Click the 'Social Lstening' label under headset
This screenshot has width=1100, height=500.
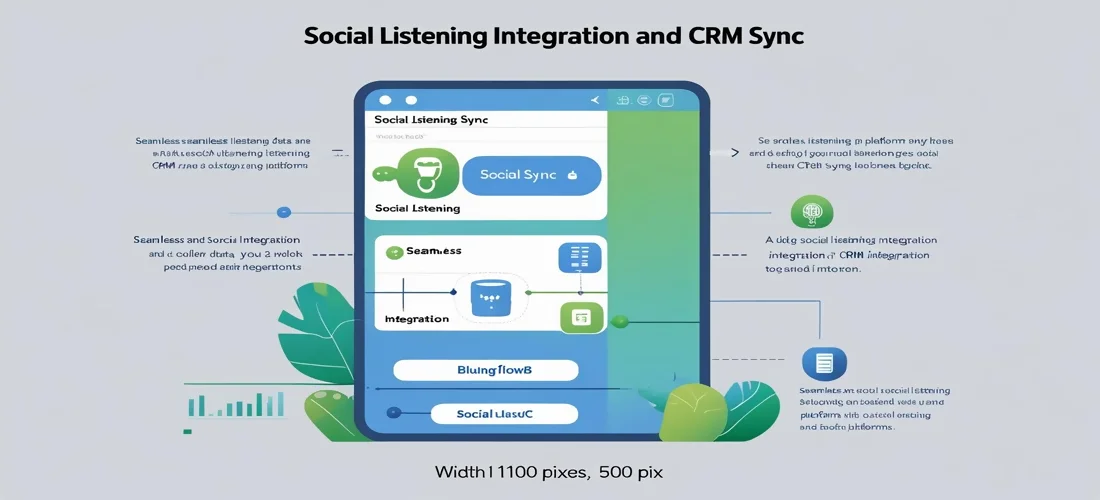tap(417, 208)
